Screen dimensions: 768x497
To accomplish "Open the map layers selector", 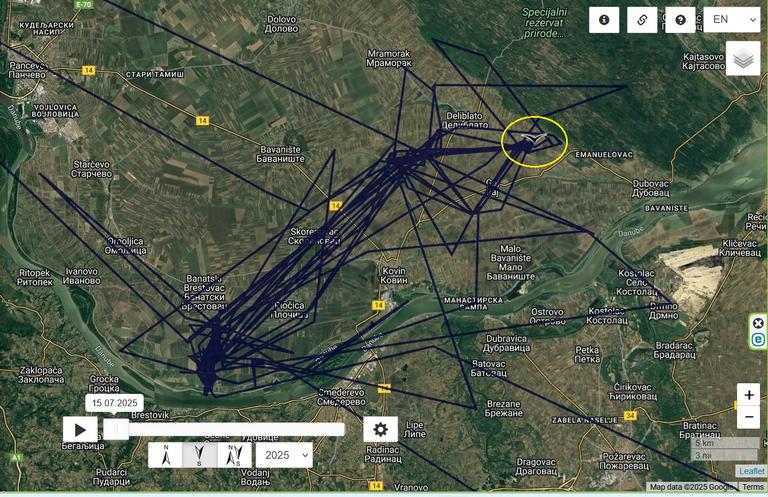I will coord(743,58).
